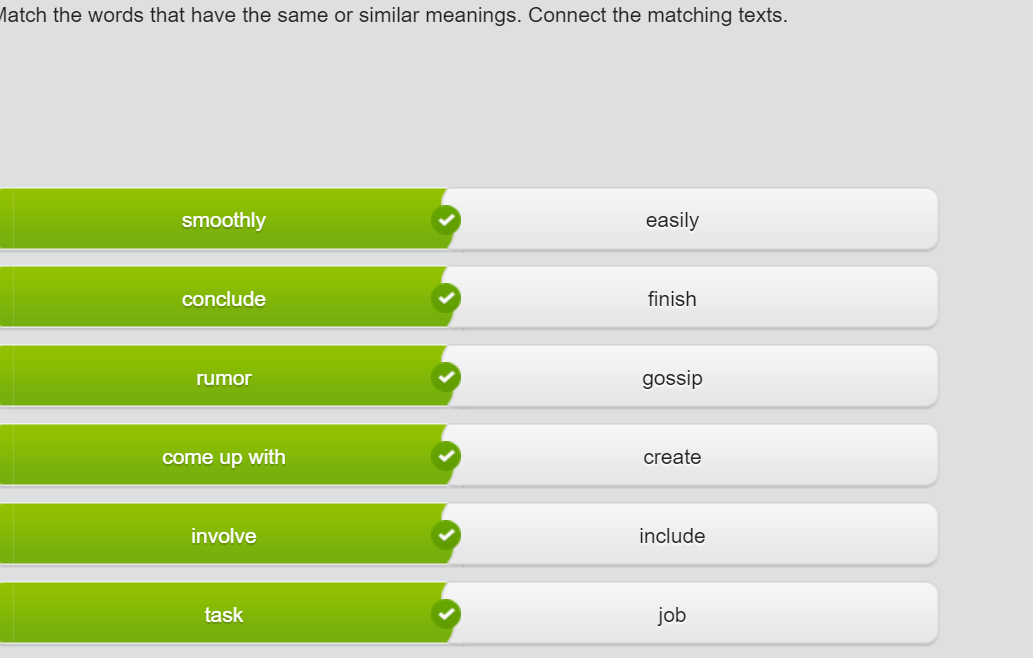Click the checkmark beside come up with
This screenshot has height=658, width=1033.
coord(446,456)
